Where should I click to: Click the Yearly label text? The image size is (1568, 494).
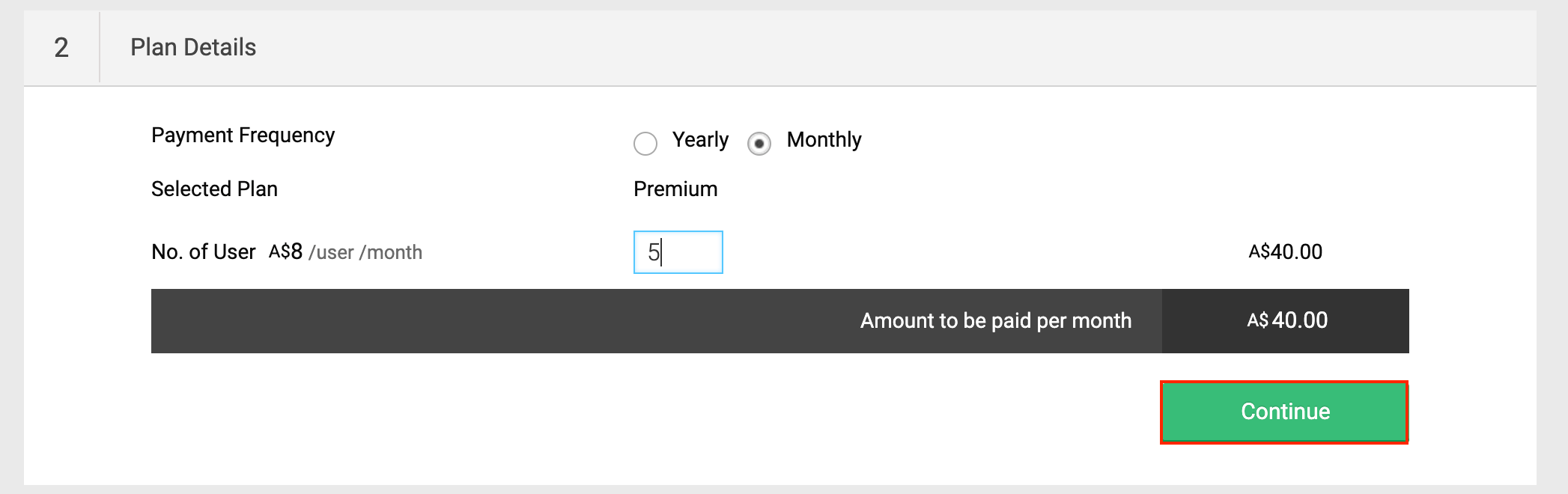(701, 140)
